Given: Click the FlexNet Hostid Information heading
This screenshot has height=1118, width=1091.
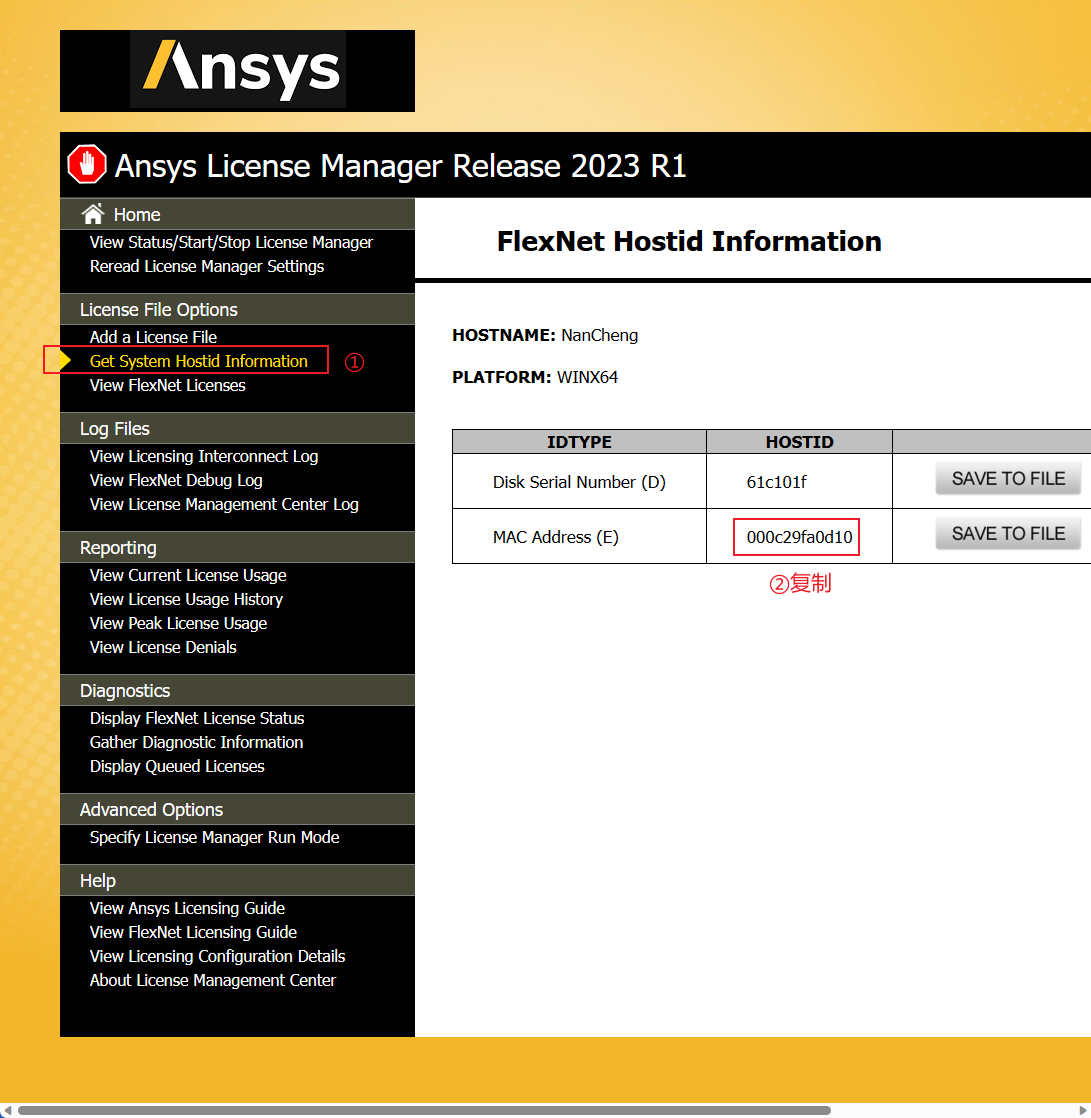Looking at the screenshot, I should pyautogui.click(x=689, y=242).
